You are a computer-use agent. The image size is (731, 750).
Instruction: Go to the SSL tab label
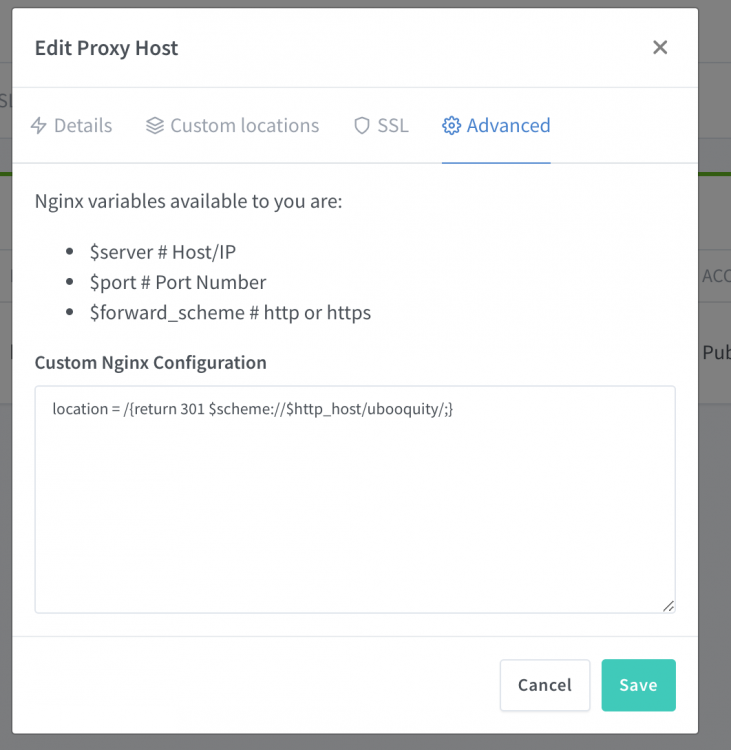click(x=393, y=125)
